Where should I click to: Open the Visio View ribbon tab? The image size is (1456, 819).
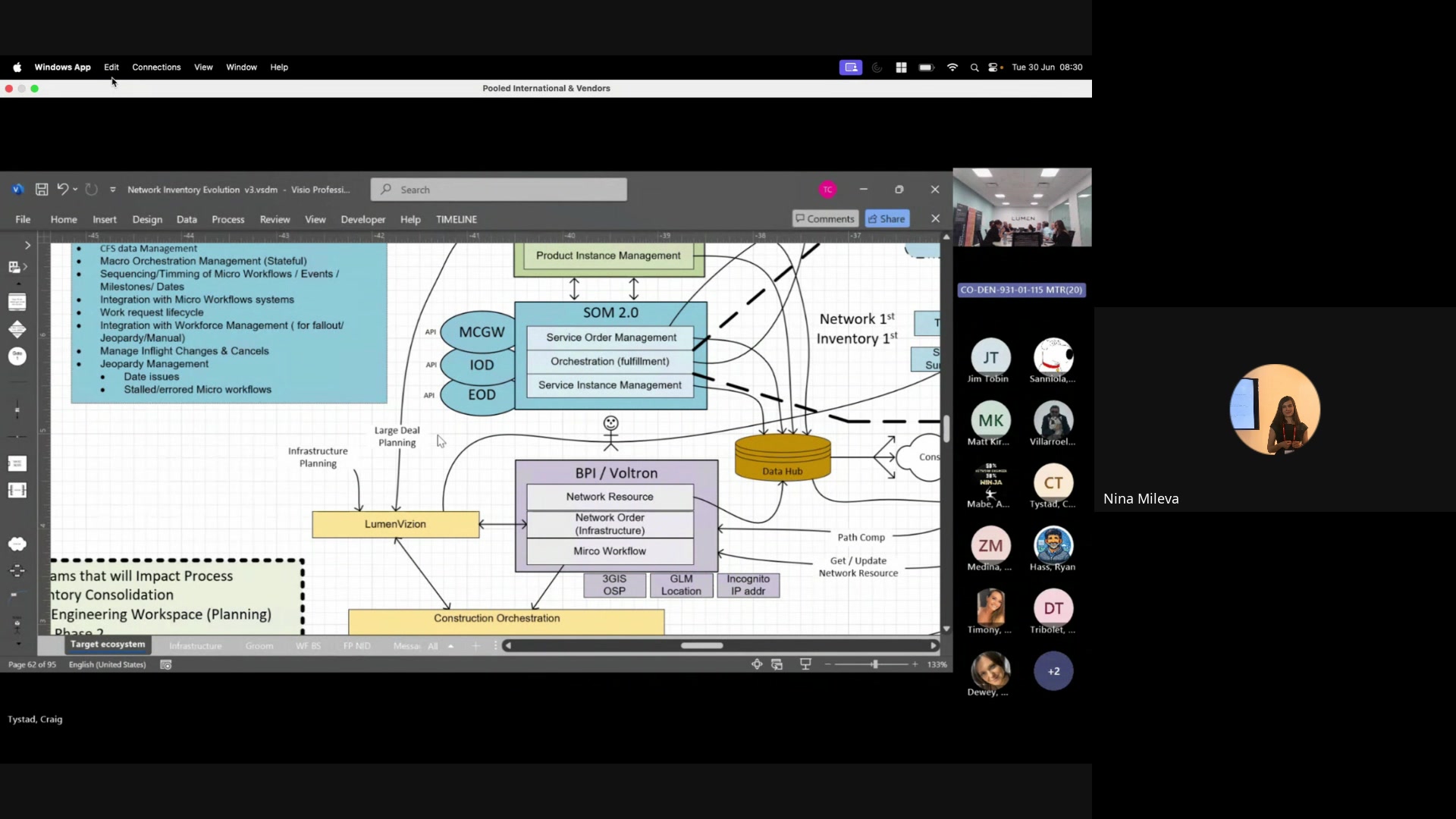point(315,219)
